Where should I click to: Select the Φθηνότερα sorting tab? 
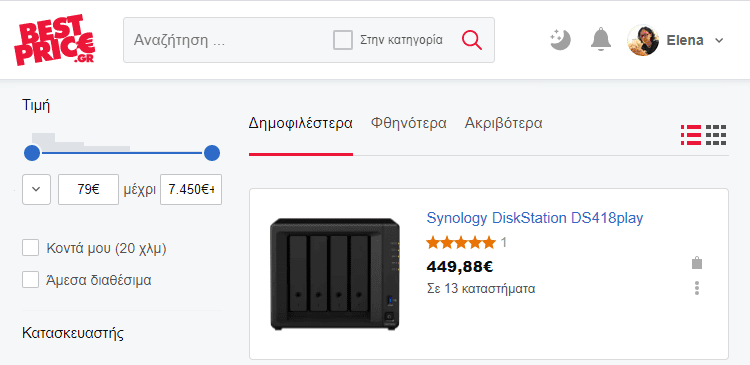click(x=408, y=123)
